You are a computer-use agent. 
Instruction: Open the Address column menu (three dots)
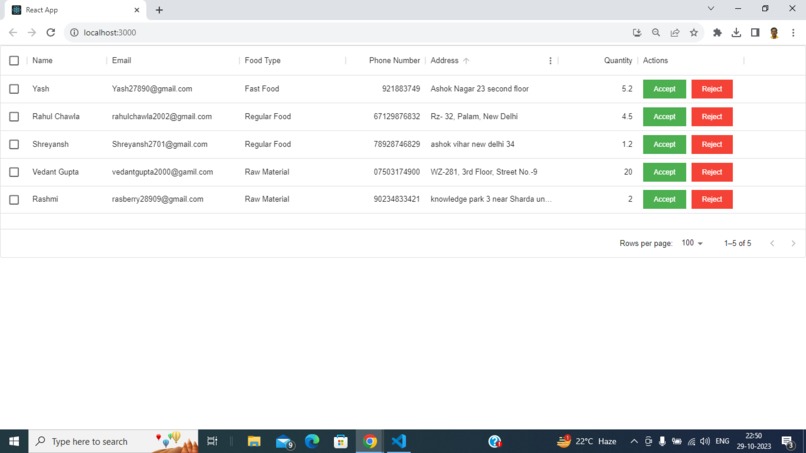pyautogui.click(x=550, y=61)
